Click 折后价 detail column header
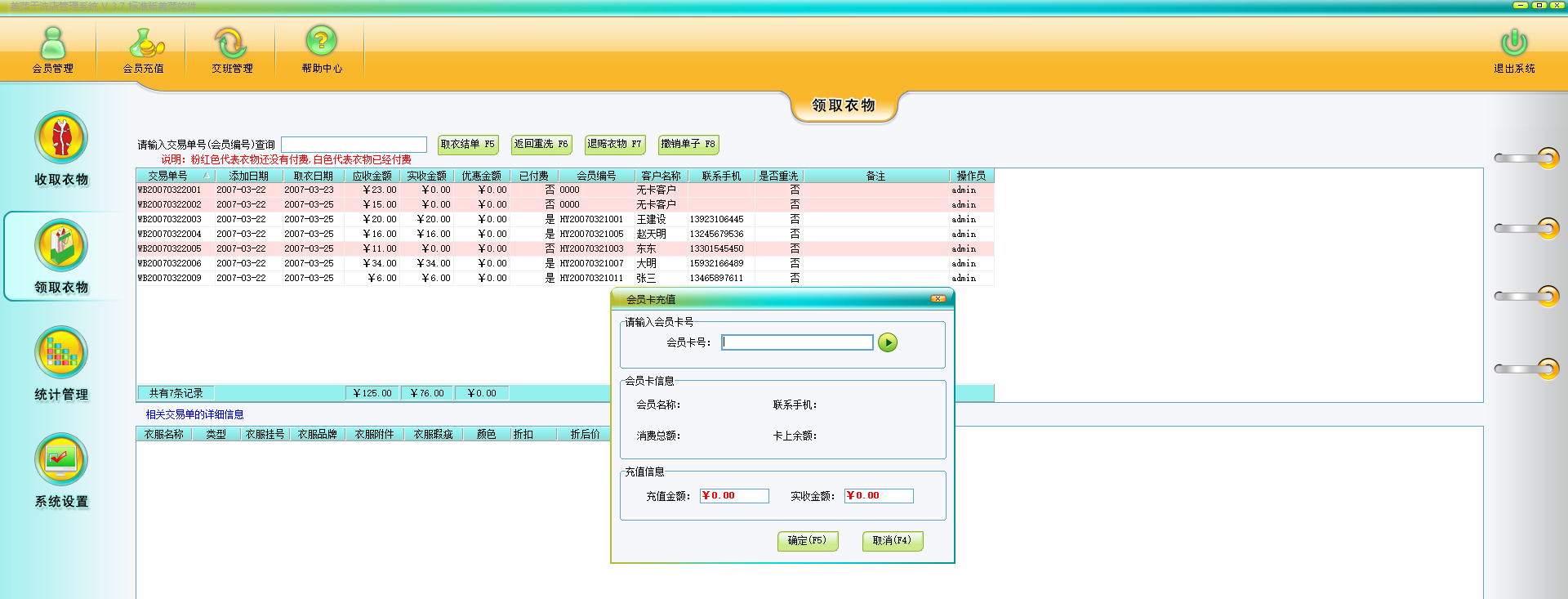 pyautogui.click(x=585, y=435)
